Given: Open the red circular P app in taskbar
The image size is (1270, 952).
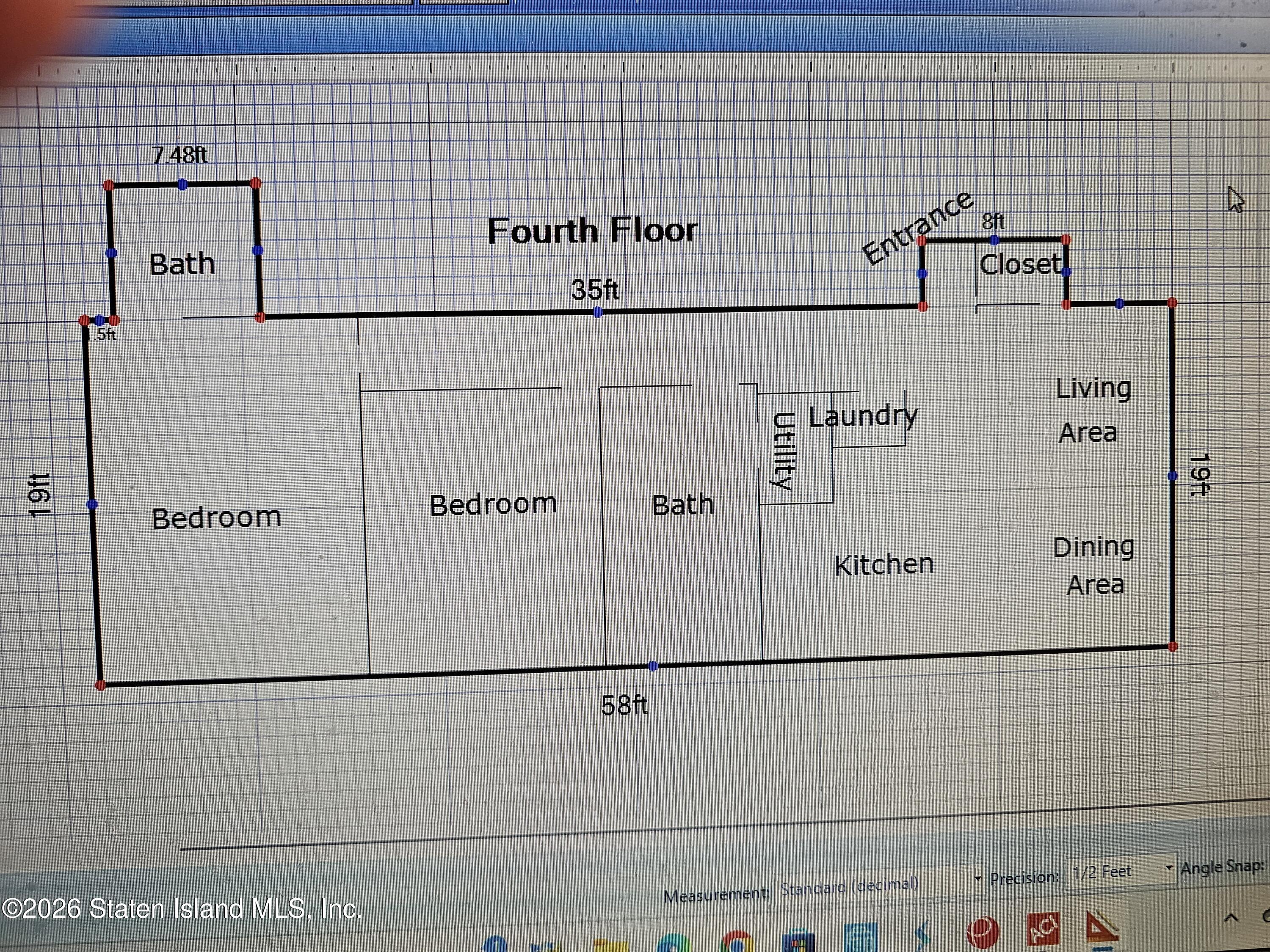Looking at the screenshot, I should tap(983, 933).
